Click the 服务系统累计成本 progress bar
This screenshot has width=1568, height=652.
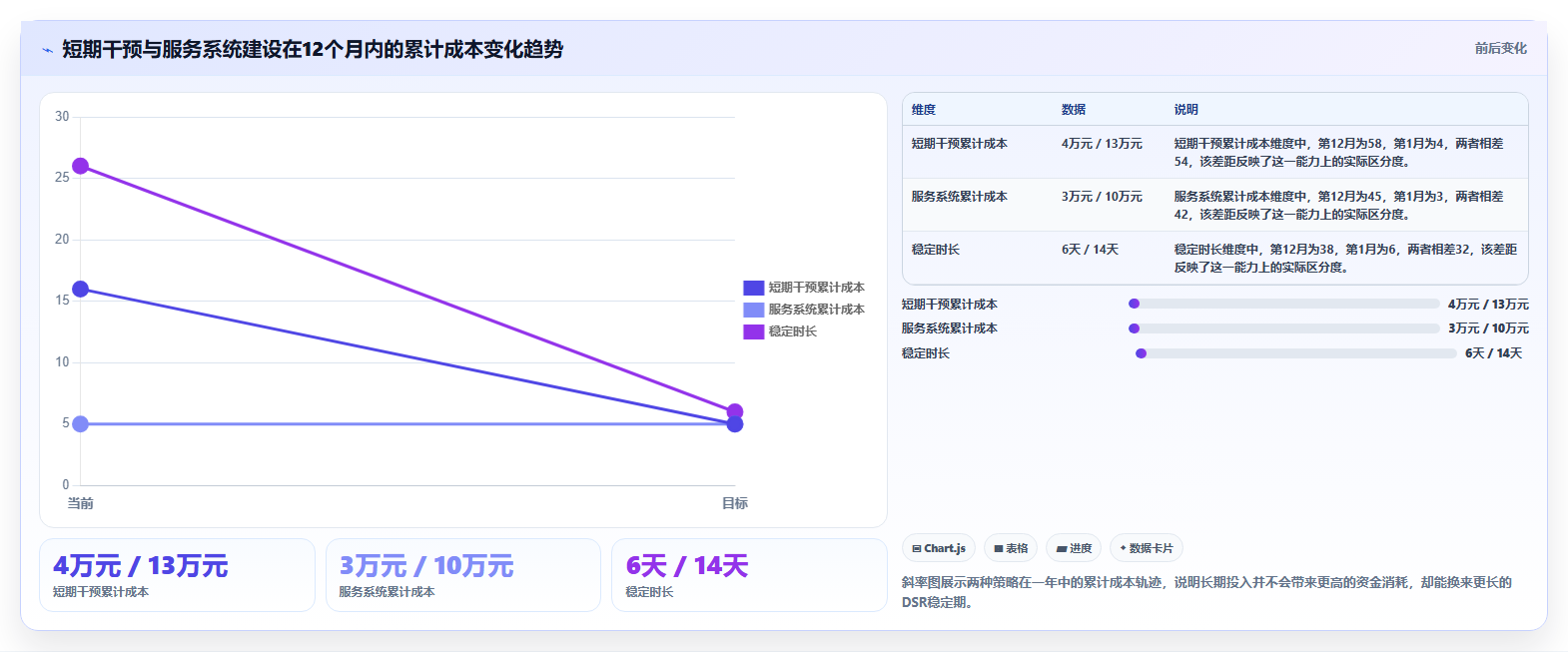(1283, 328)
